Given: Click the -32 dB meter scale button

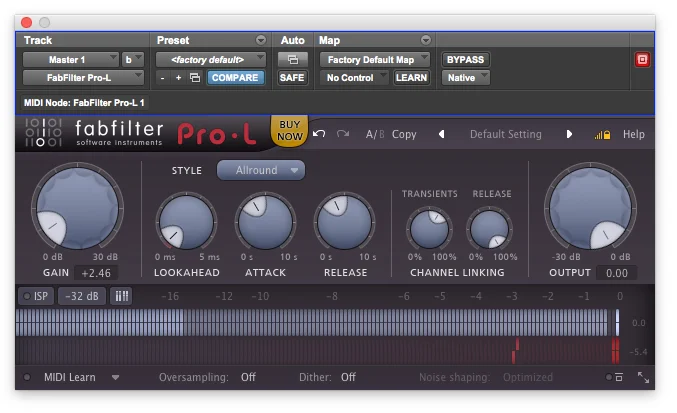Looking at the screenshot, I should tap(82, 296).
